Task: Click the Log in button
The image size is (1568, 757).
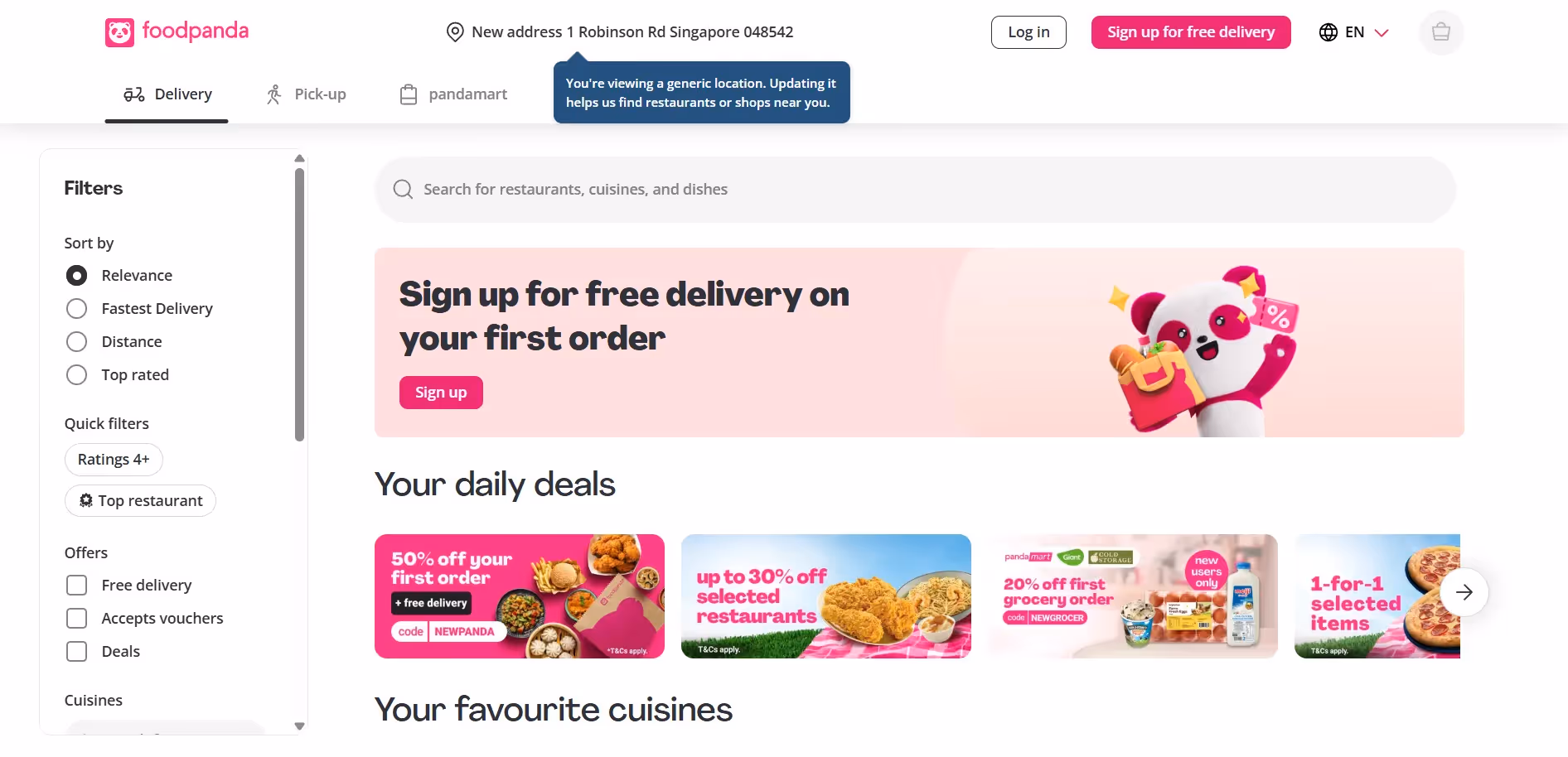Action: (1028, 32)
